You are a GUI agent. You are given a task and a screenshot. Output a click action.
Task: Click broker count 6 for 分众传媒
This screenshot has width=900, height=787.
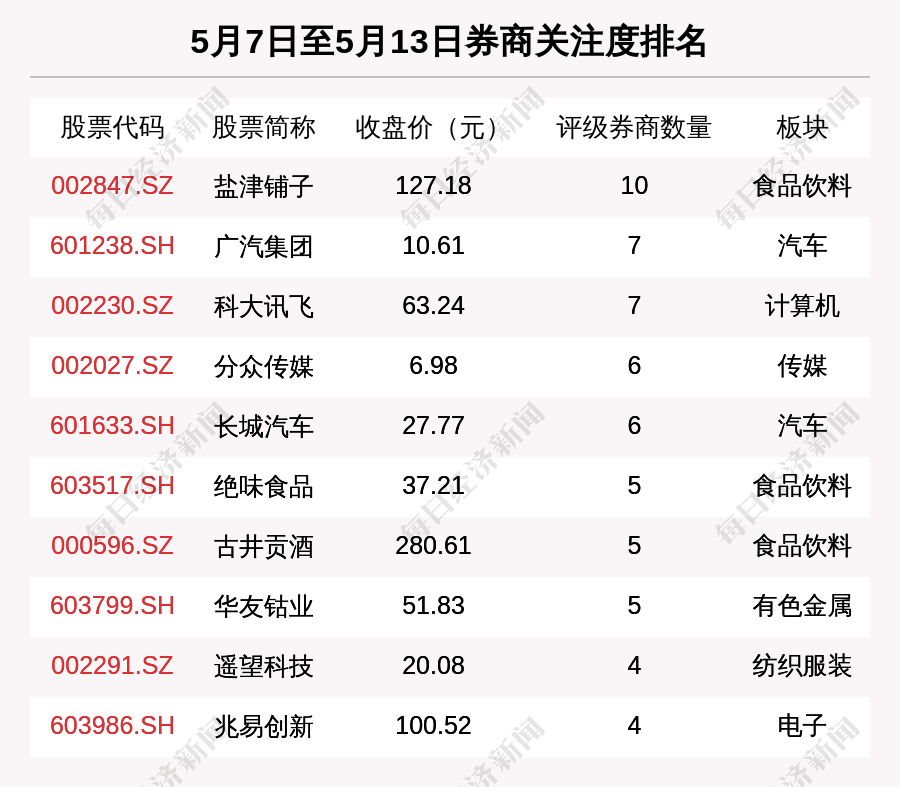pos(634,366)
